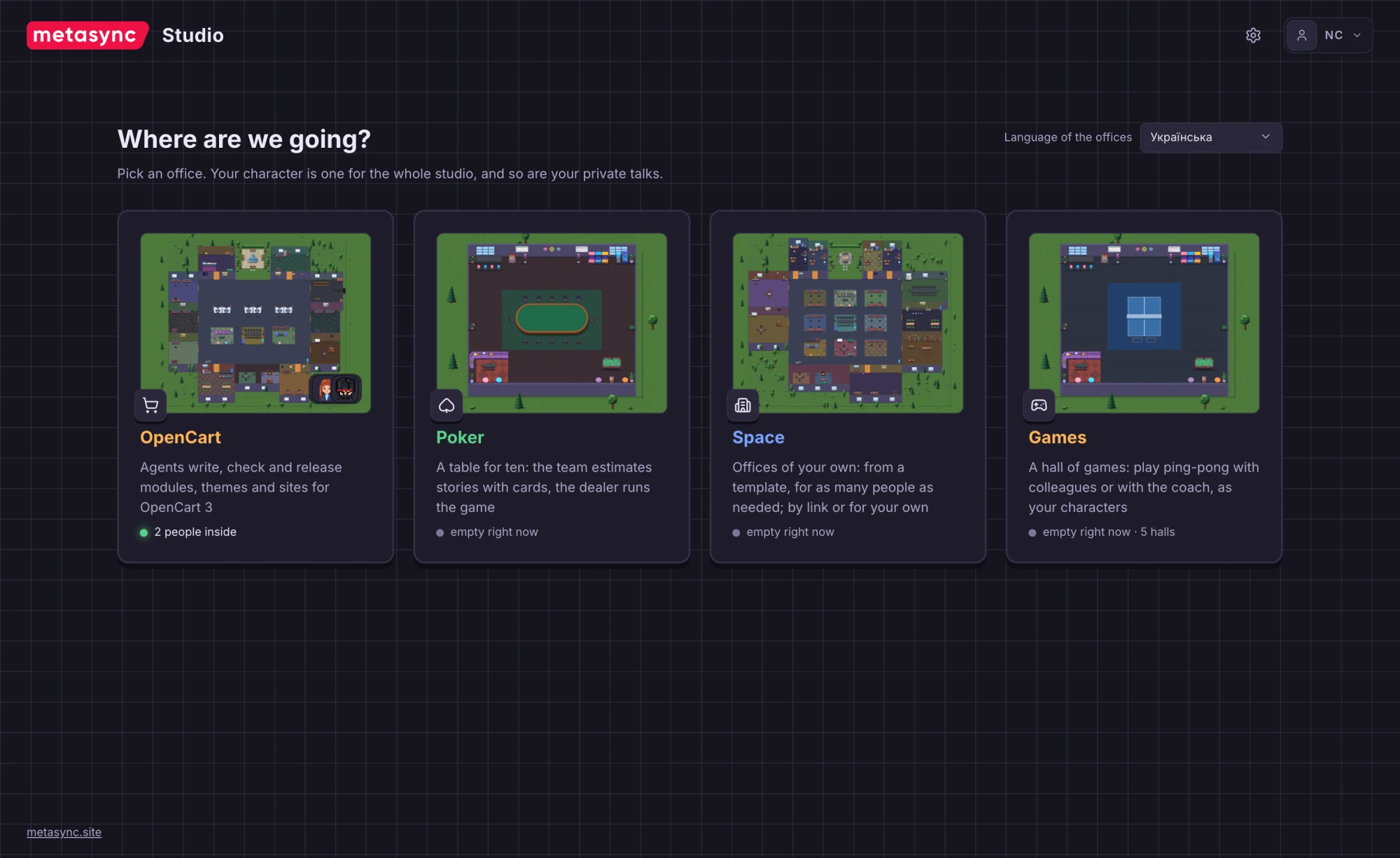Select the Poker office title
The height and width of the screenshot is (858, 1400).
[x=460, y=437]
